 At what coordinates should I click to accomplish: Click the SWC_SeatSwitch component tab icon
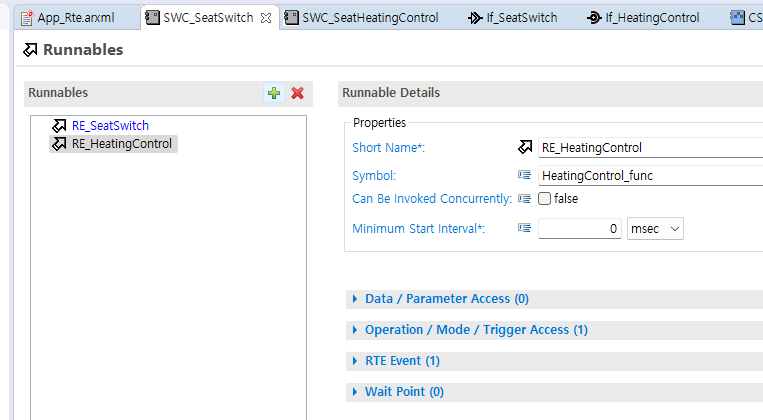(x=152, y=18)
